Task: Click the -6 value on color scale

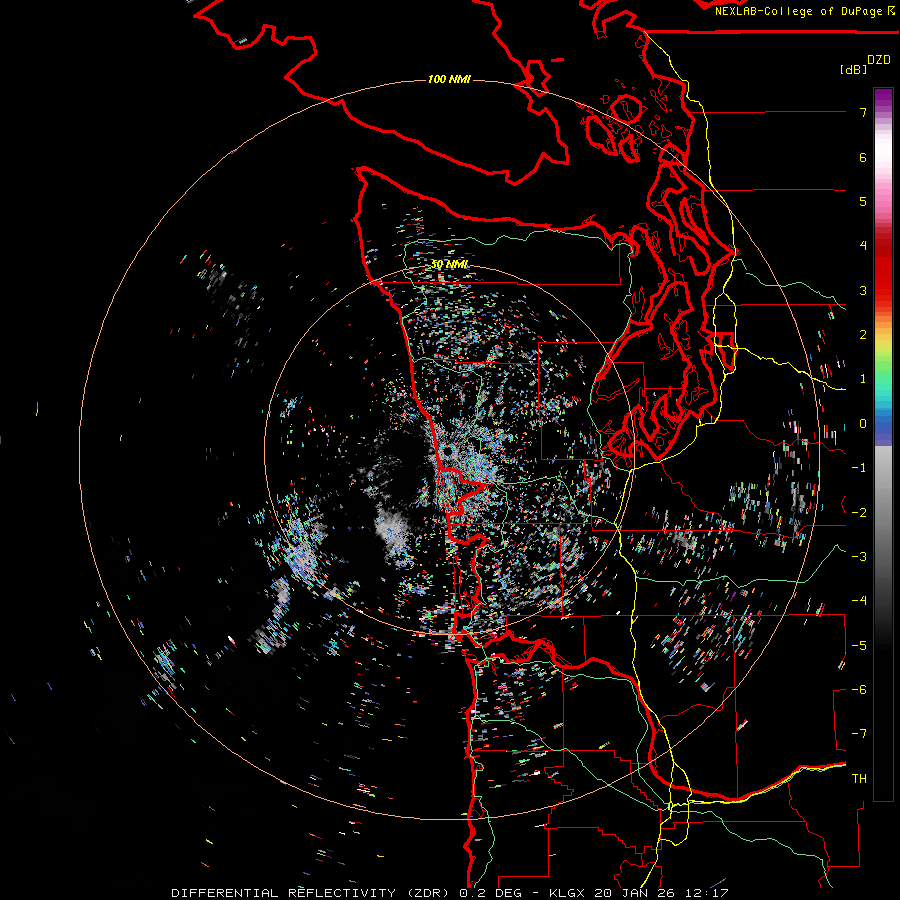Action: (859, 690)
